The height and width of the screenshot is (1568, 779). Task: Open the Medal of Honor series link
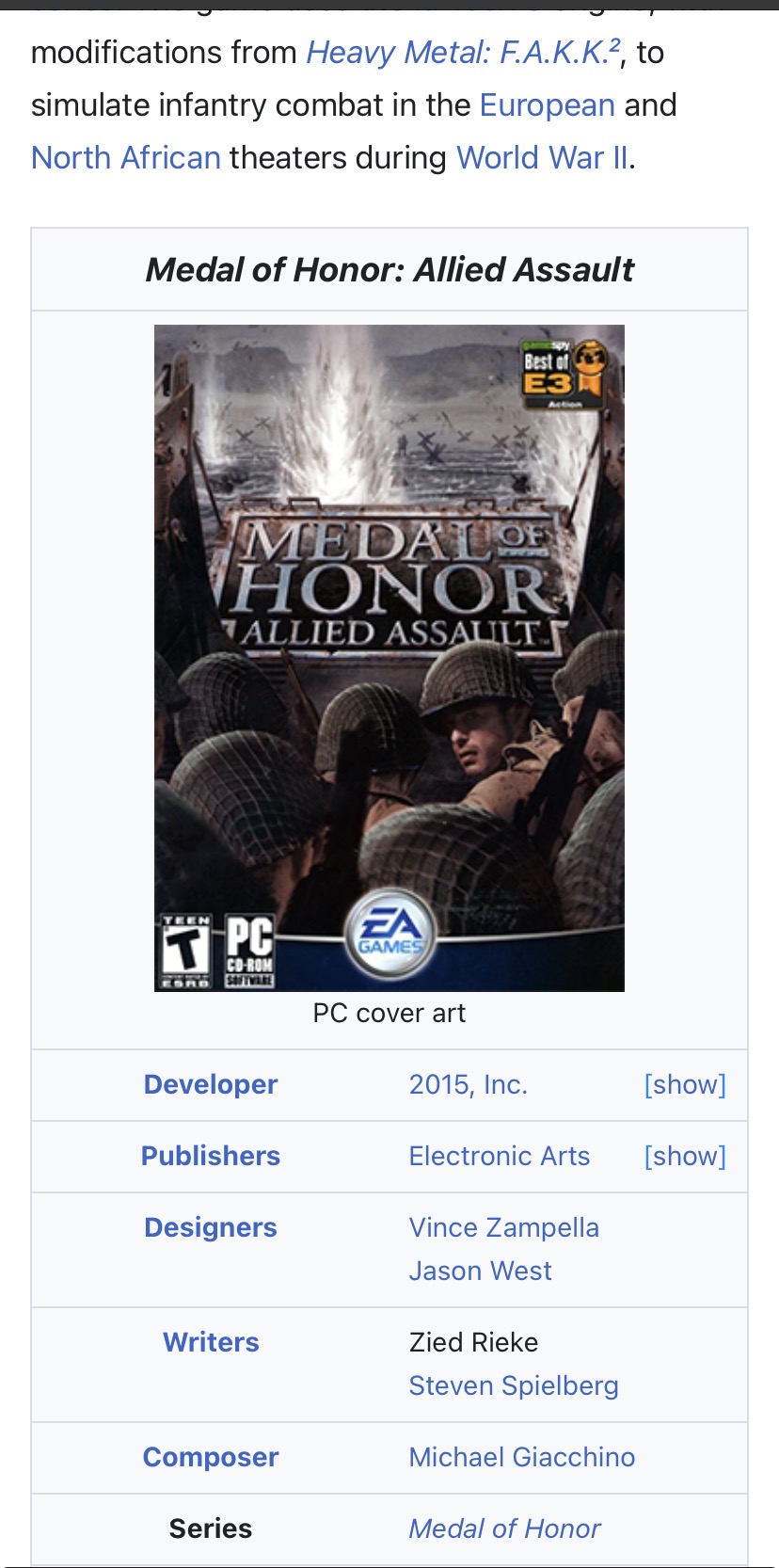[505, 1528]
